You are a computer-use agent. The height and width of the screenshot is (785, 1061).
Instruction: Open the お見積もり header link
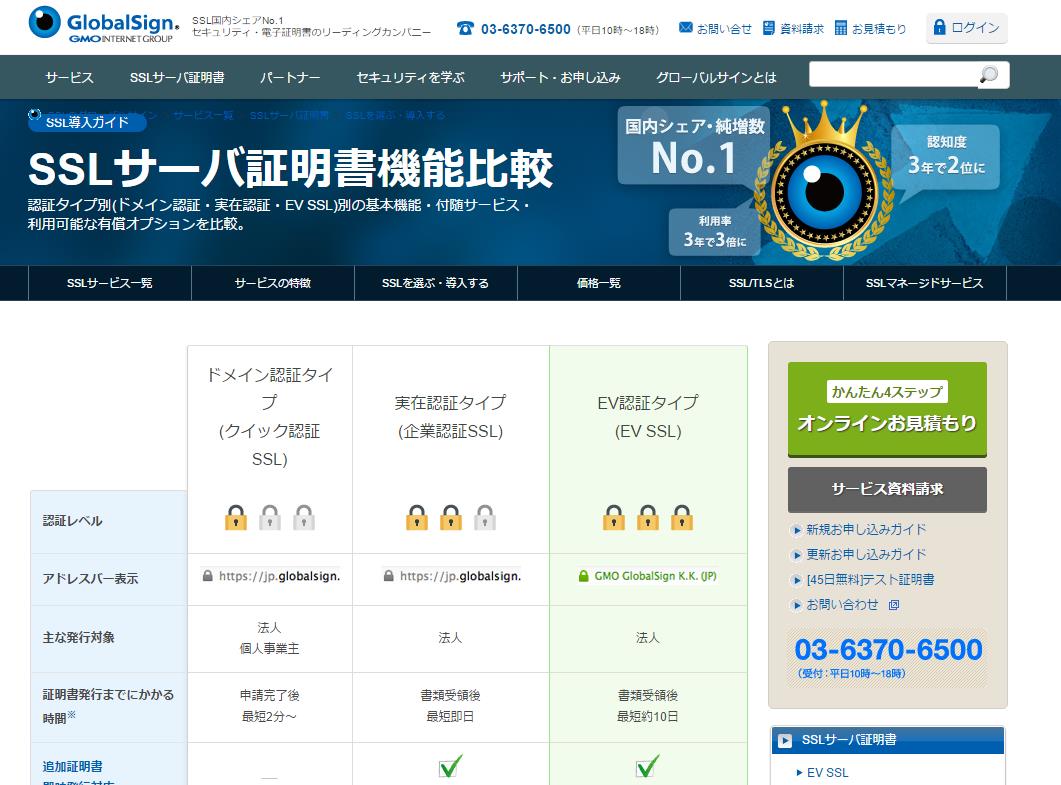pos(879,29)
